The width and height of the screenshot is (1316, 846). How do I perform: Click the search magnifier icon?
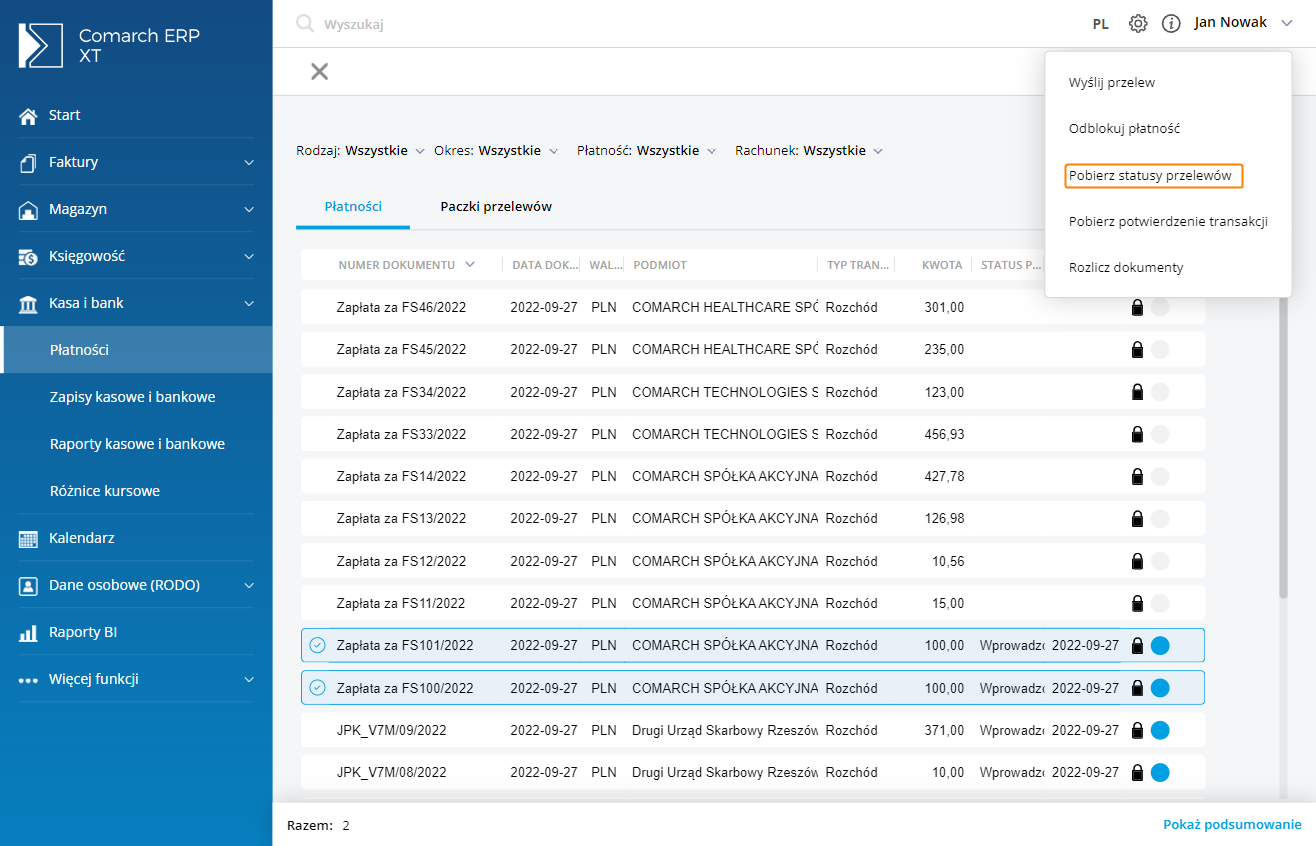pyautogui.click(x=305, y=24)
